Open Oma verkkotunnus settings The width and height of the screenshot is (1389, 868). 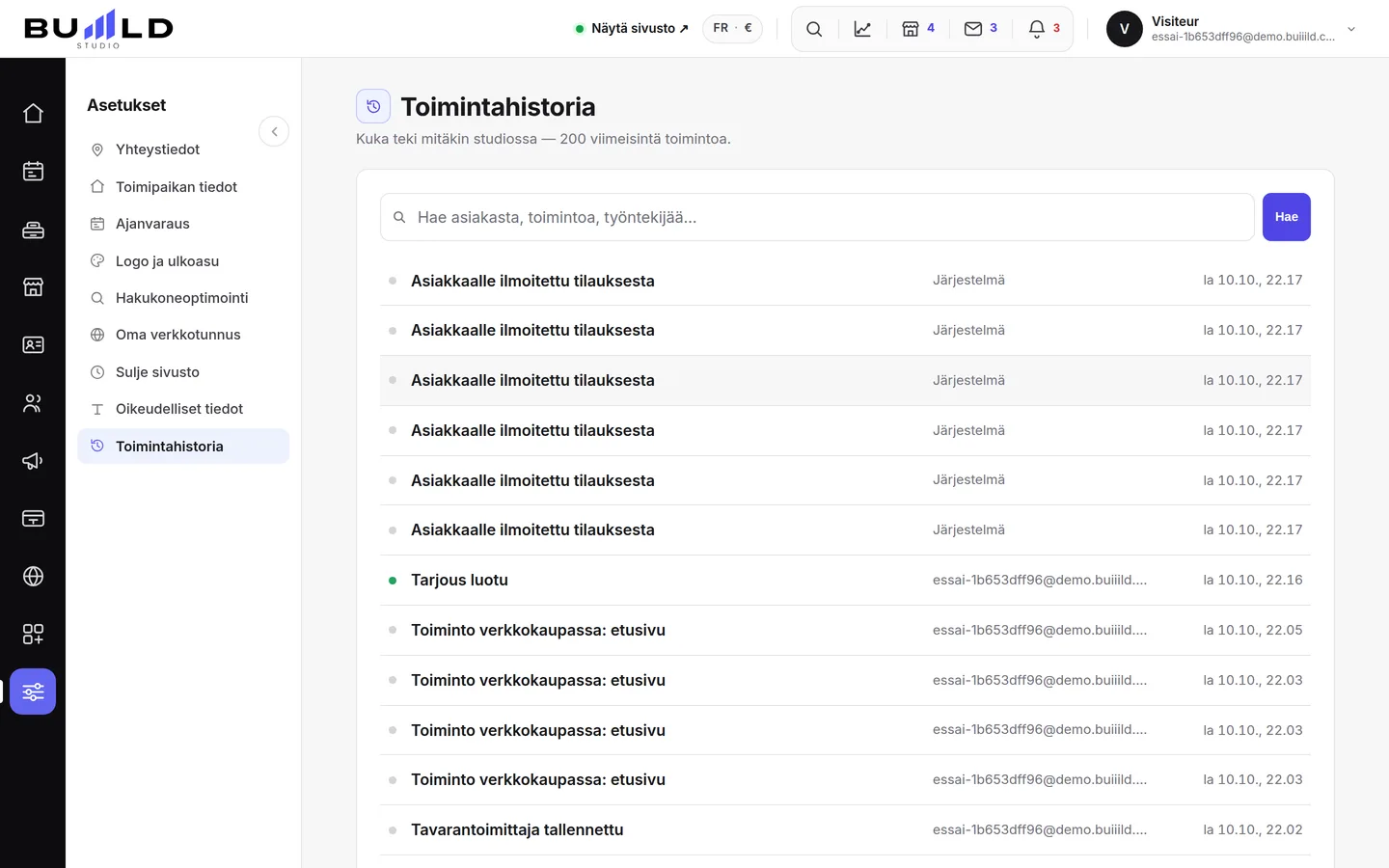pos(183,335)
